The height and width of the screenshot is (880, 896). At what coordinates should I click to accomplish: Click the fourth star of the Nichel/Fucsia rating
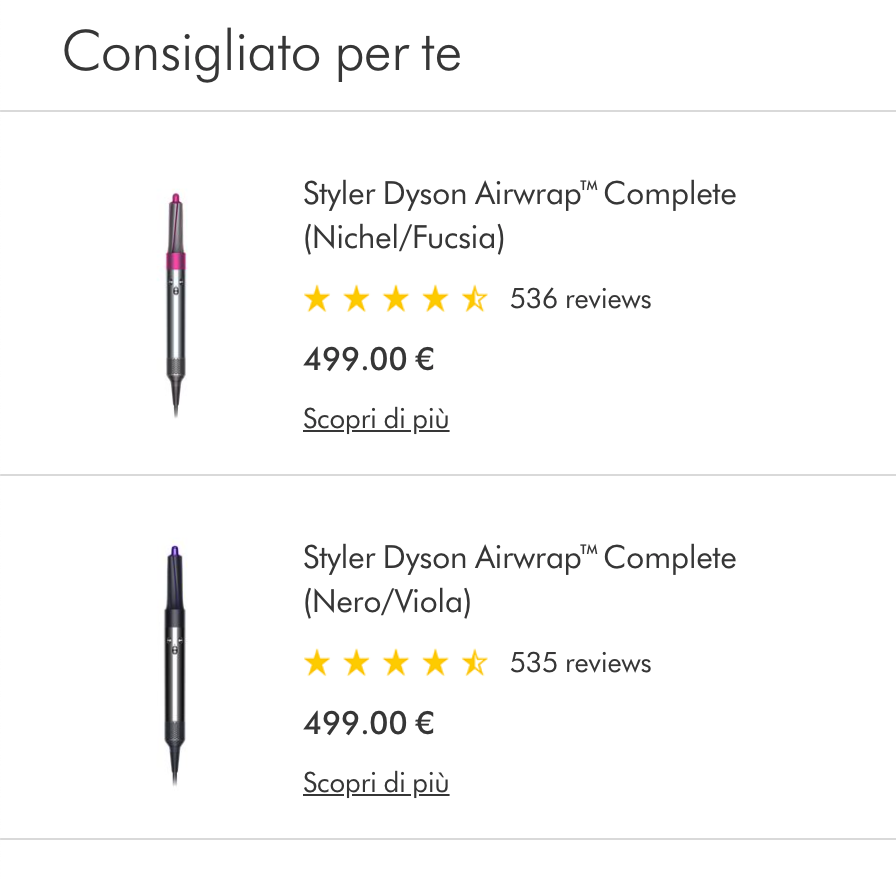(x=435, y=299)
